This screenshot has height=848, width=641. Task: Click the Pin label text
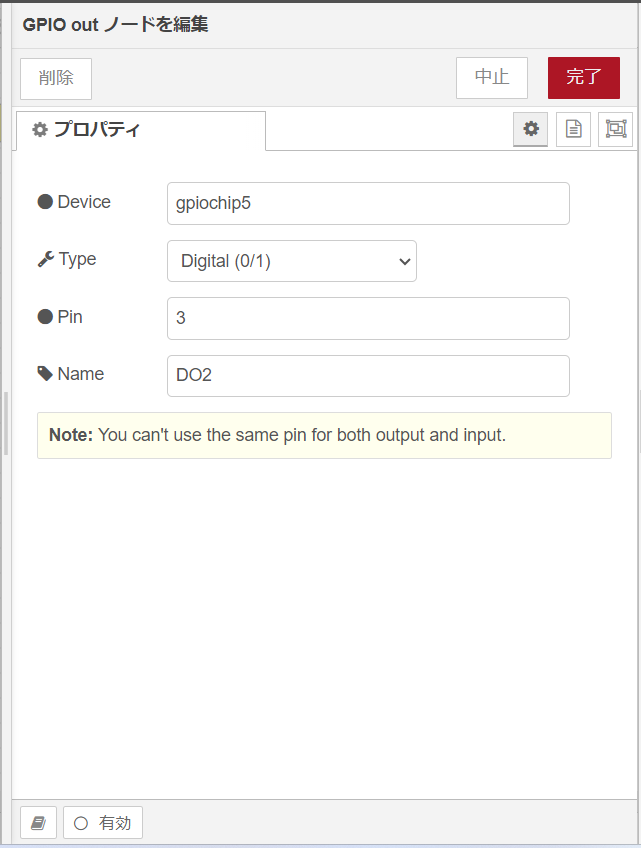[70, 317]
